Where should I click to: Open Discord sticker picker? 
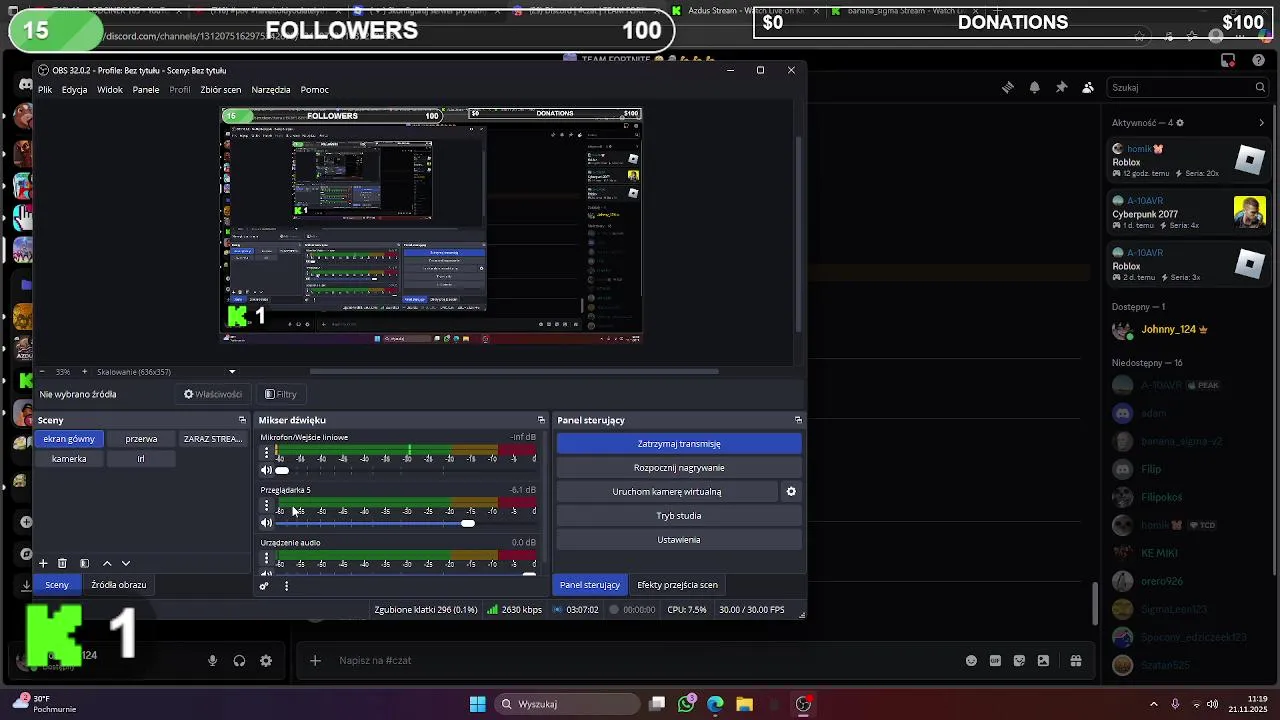[1019, 660]
